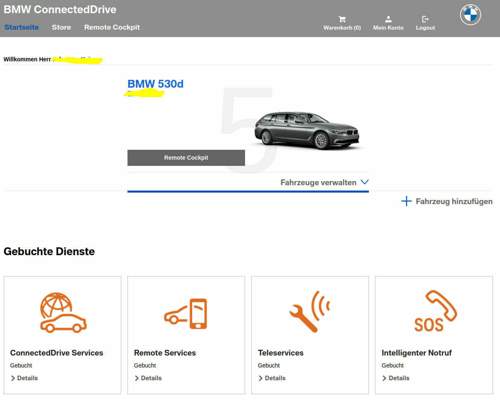500x400 pixels.
Task: Click Gebucht status under Teleservices
Action: pyautogui.click(x=269, y=365)
